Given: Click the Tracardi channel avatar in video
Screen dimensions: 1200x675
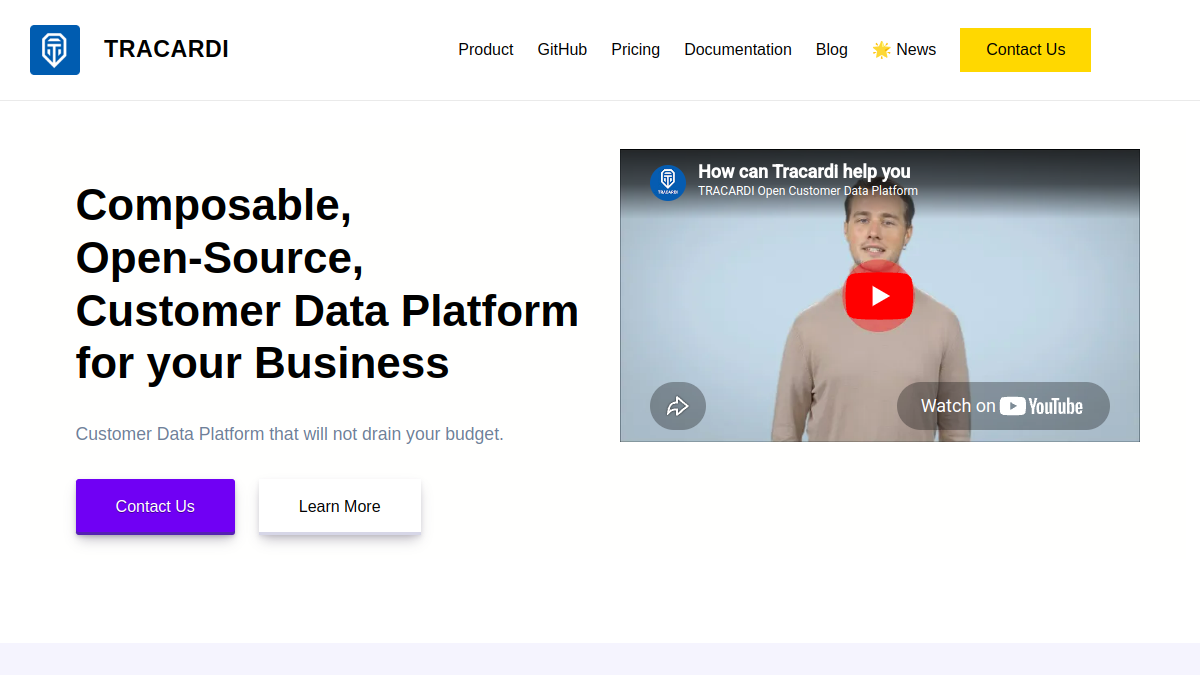Looking at the screenshot, I should pyautogui.click(x=668, y=183).
